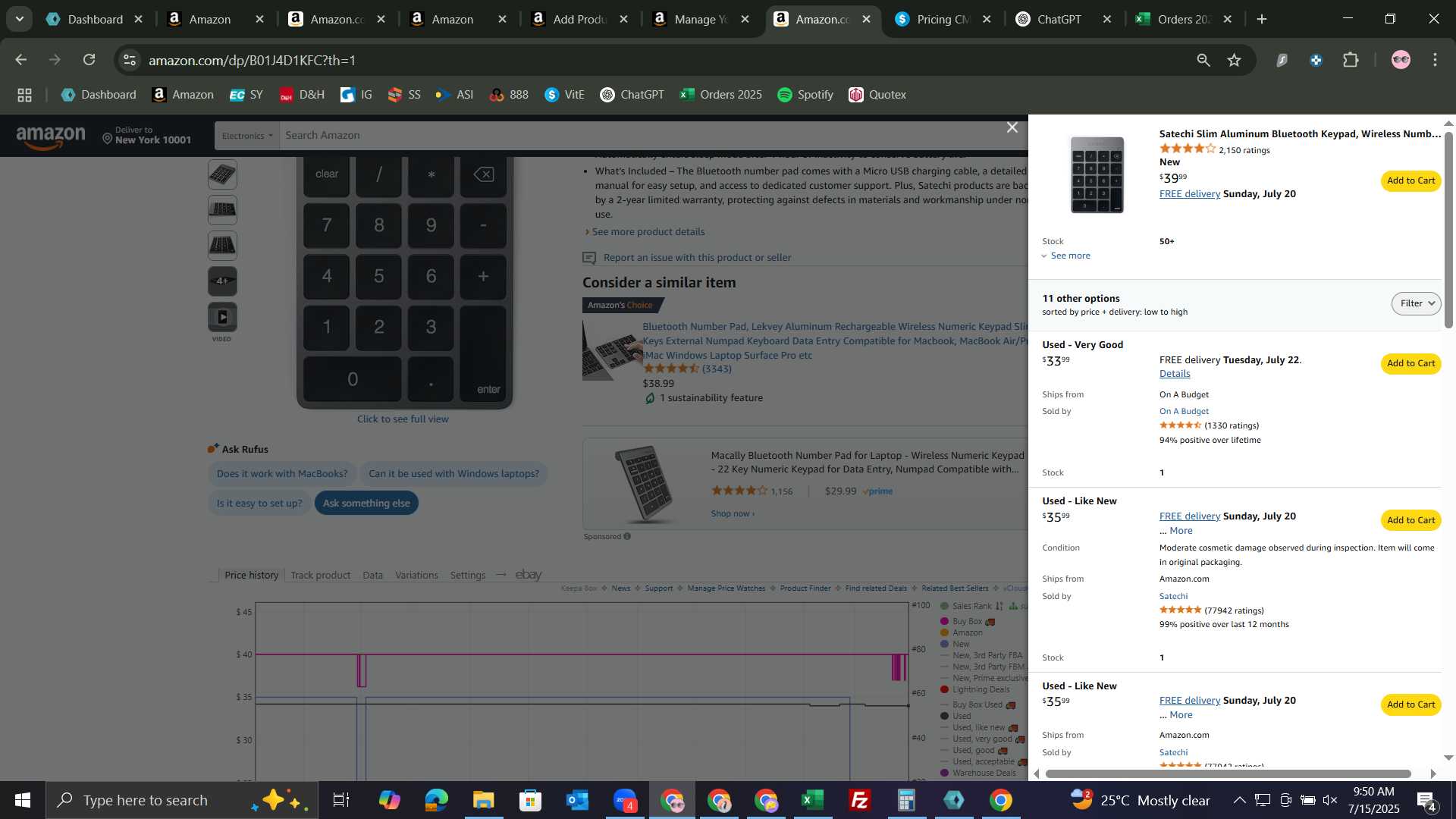Click the zoom magnifier icon in address bar
Image resolution: width=1456 pixels, height=819 pixels.
1203,60
